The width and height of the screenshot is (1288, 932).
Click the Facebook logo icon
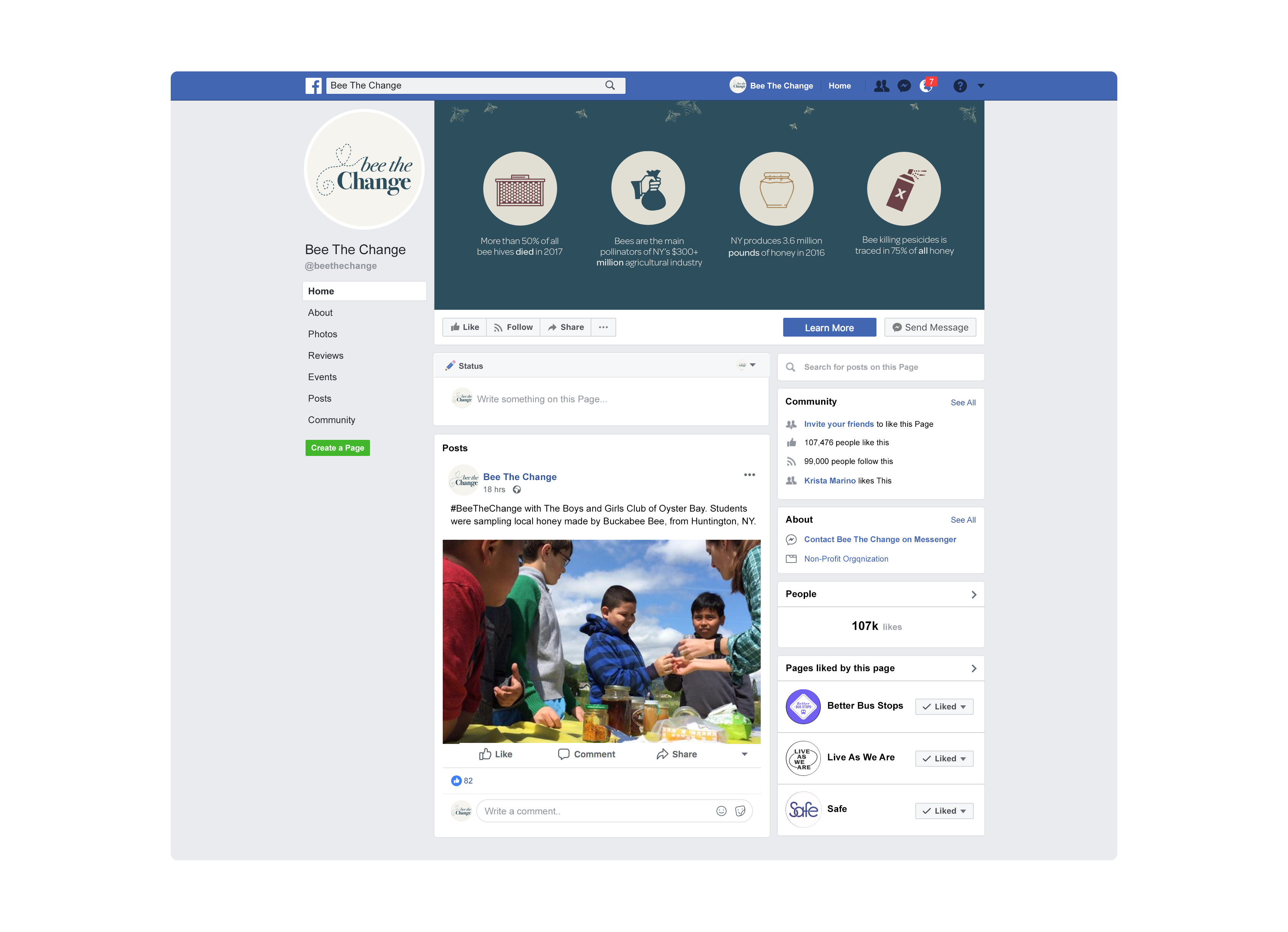314,86
